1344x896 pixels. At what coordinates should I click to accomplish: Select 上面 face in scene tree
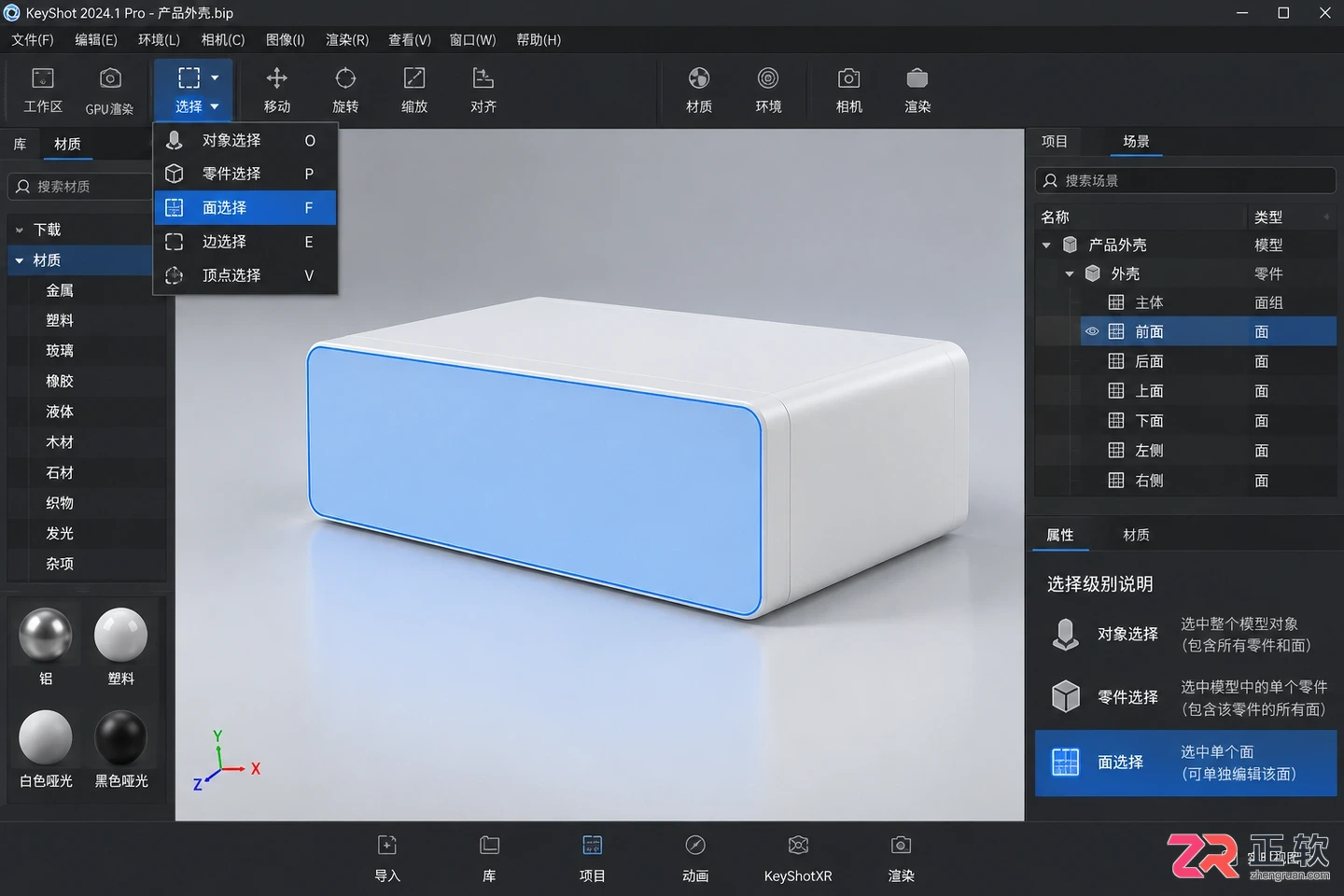click(1149, 391)
